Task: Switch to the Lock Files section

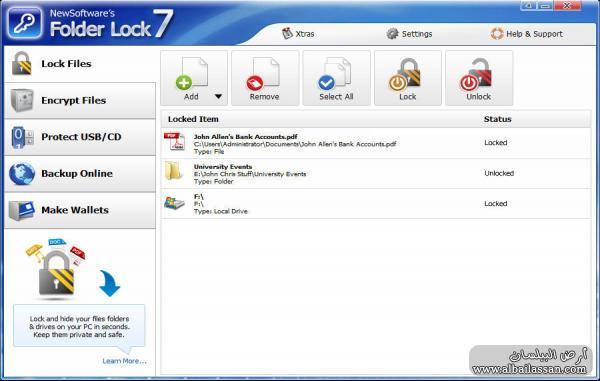Action: click(x=80, y=64)
